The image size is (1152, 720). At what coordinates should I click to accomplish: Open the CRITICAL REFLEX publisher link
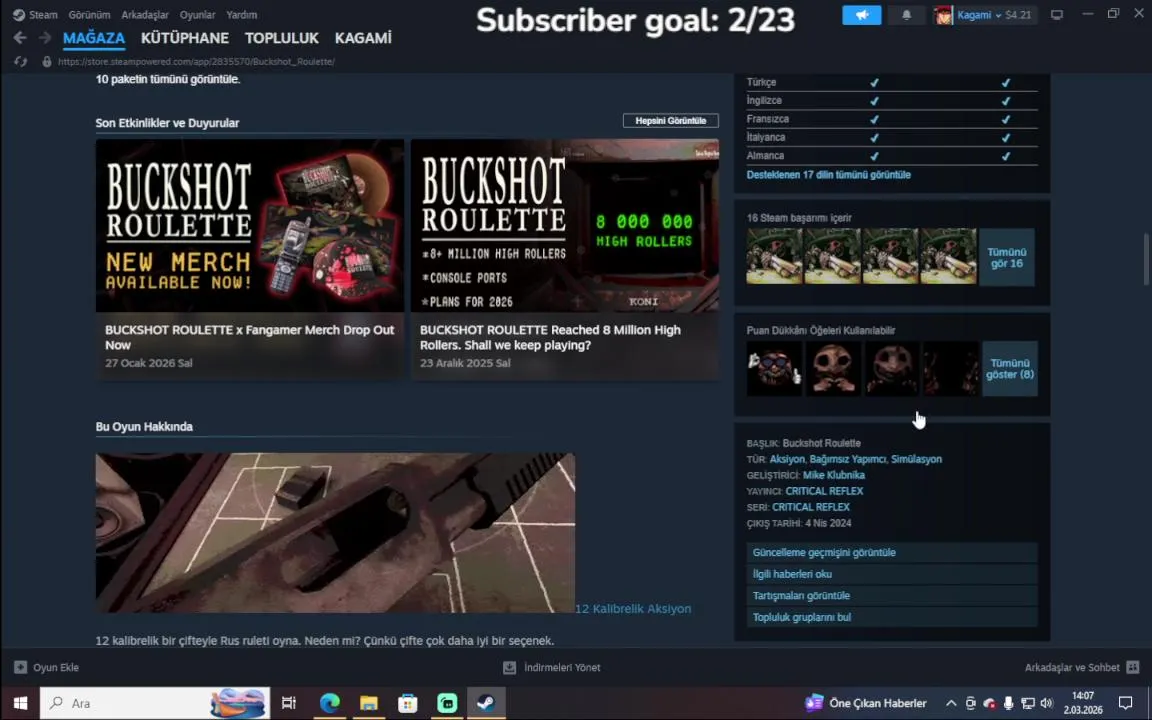coord(824,492)
